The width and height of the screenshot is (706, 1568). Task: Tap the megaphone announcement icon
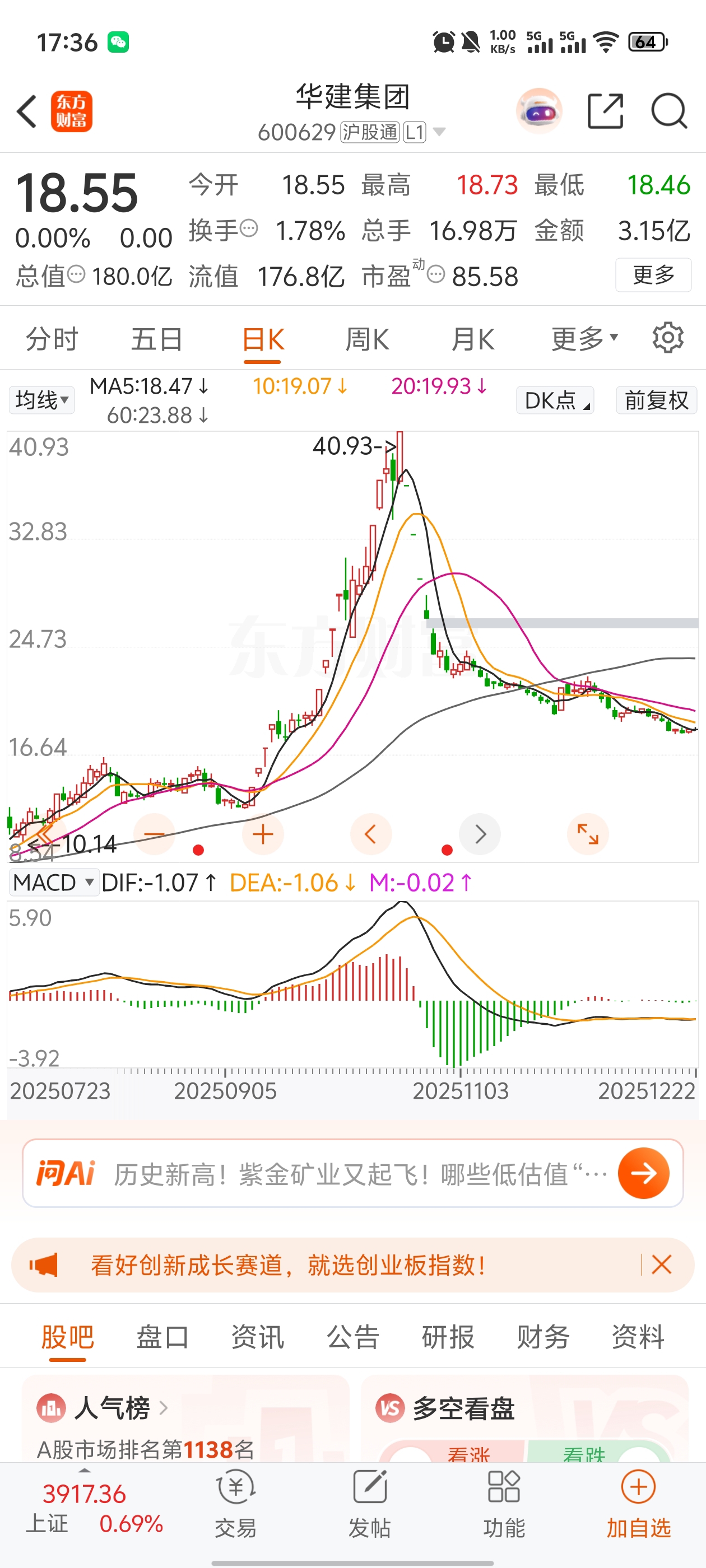click(x=44, y=1265)
